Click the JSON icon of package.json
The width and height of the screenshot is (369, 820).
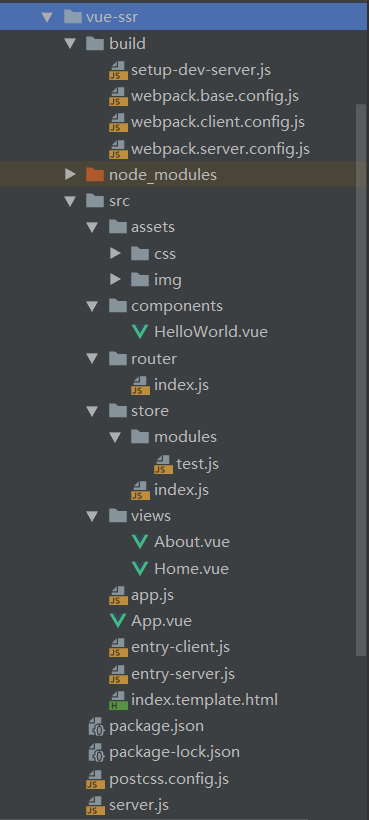pyautogui.click(x=96, y=726)
